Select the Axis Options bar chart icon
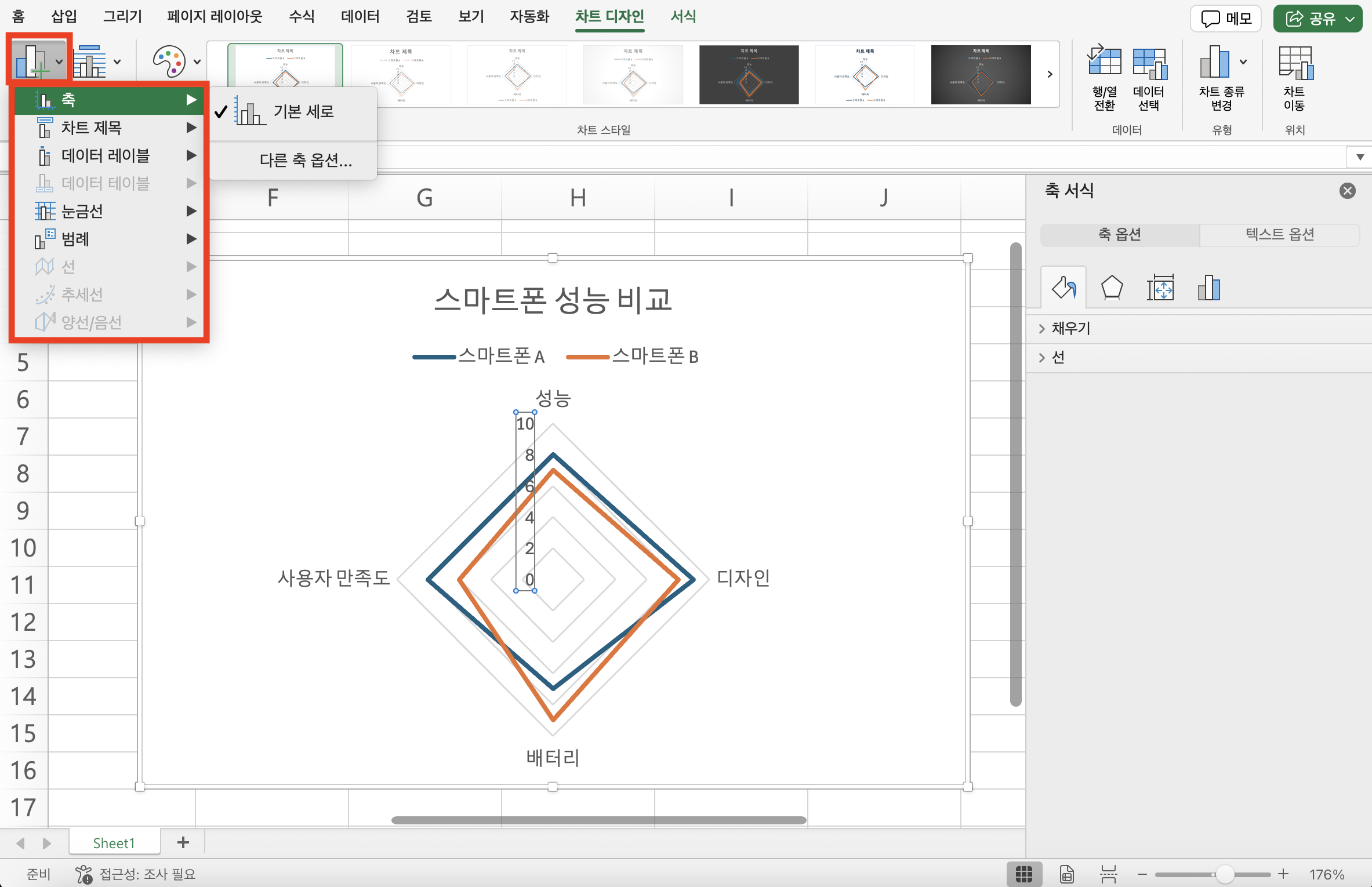Screen dimensions: 1372x887 [1209, 288]
